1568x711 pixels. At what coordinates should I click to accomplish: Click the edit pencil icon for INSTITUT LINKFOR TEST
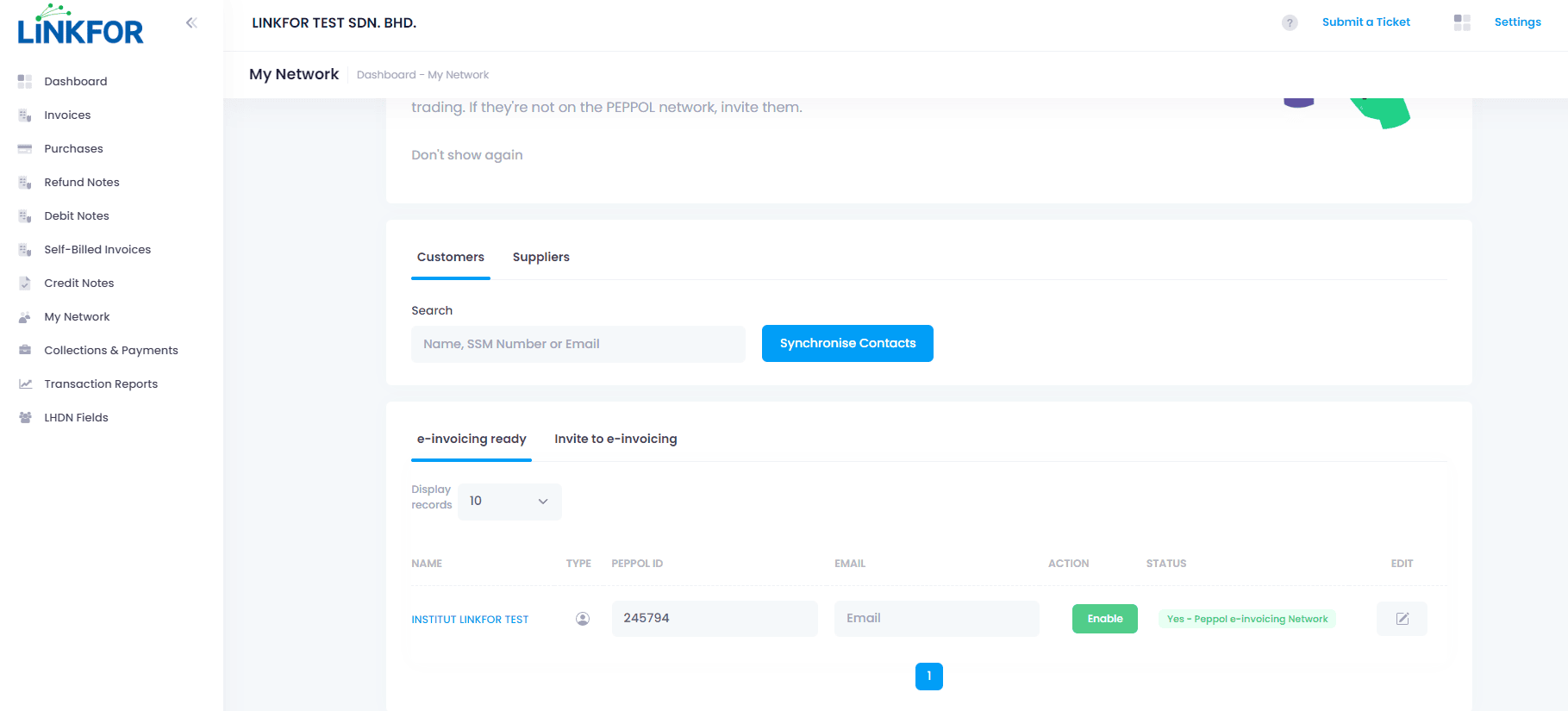click(1402, 619)
